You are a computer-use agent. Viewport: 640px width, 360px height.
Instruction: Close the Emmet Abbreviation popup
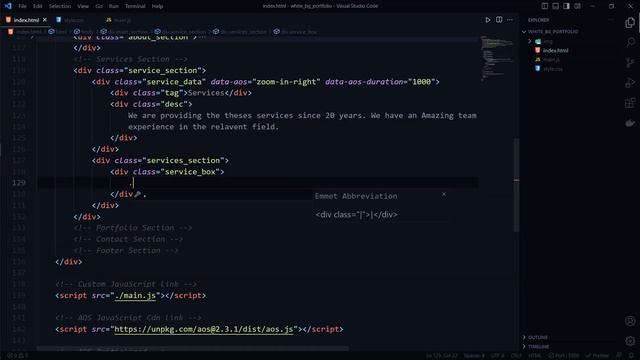pos(444,195)
